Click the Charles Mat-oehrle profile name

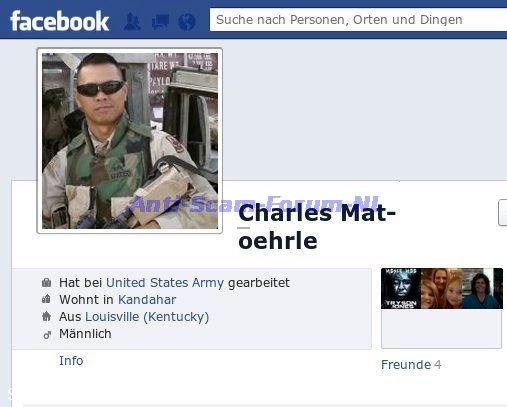coord(317,227)
